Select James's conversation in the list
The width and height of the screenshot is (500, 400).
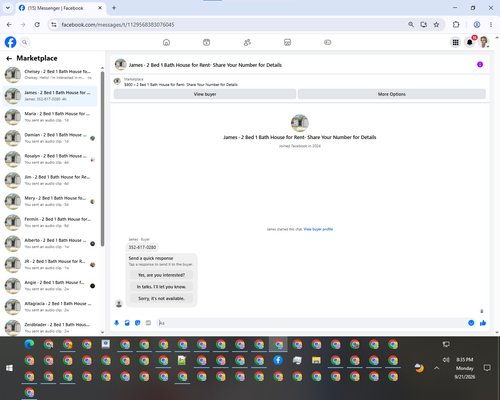point(50,96)
